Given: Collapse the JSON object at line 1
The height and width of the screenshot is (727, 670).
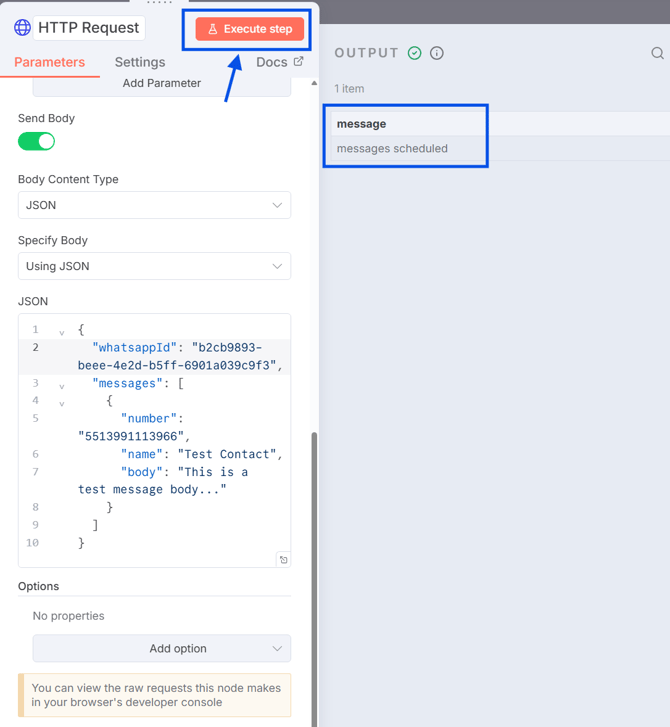Looking at the screenshot, I should (62, 332).
